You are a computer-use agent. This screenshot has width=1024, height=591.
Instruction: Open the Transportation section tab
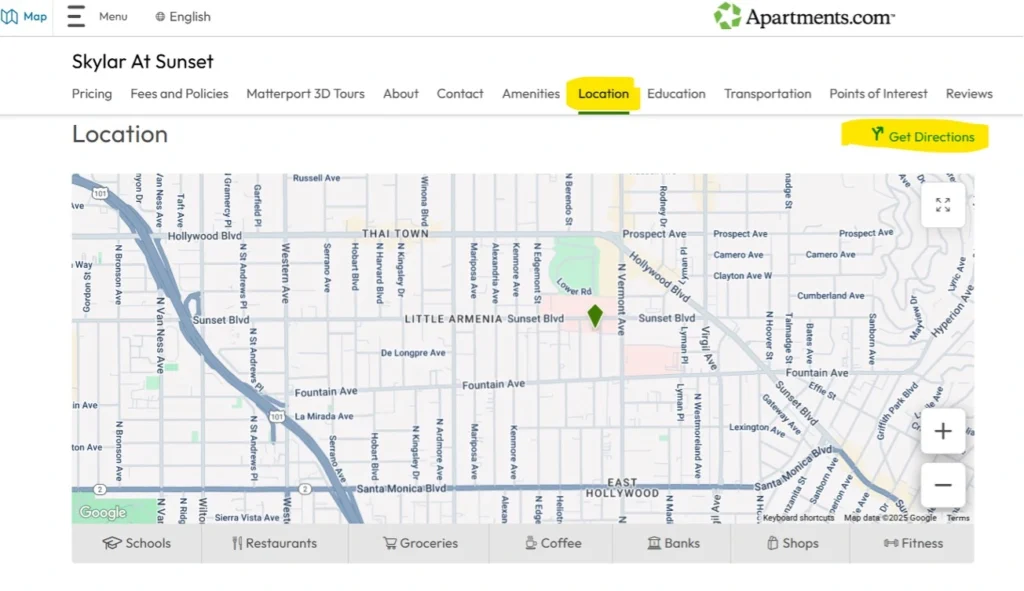(x=767, y=94)
